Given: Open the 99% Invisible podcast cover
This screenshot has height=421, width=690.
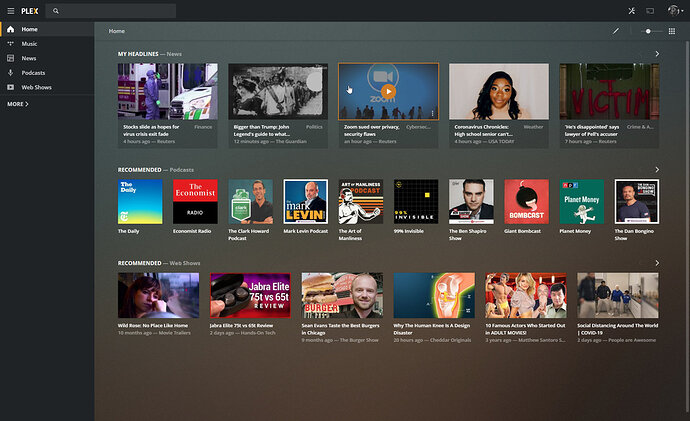Looking at the screenshot, I should pyautogui.click(x=416, y=201).
